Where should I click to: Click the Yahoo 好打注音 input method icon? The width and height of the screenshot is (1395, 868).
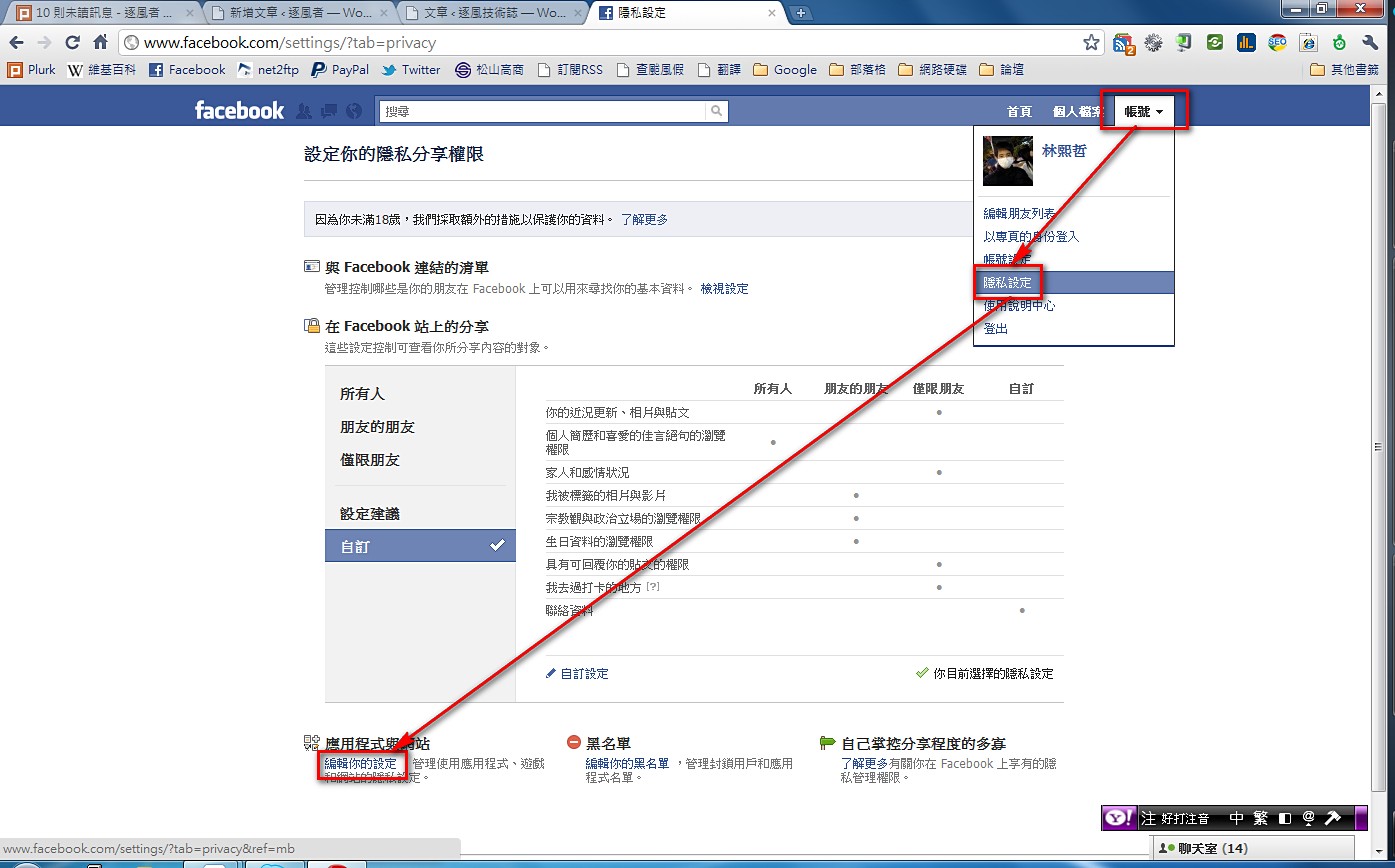coord(1119,818)
